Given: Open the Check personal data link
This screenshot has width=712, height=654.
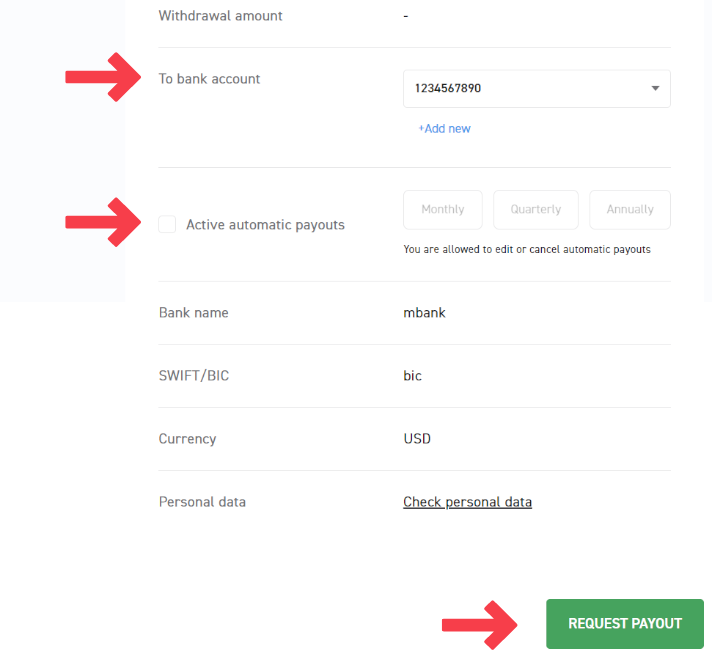Looking at the screenshot, I should [467, 502].
